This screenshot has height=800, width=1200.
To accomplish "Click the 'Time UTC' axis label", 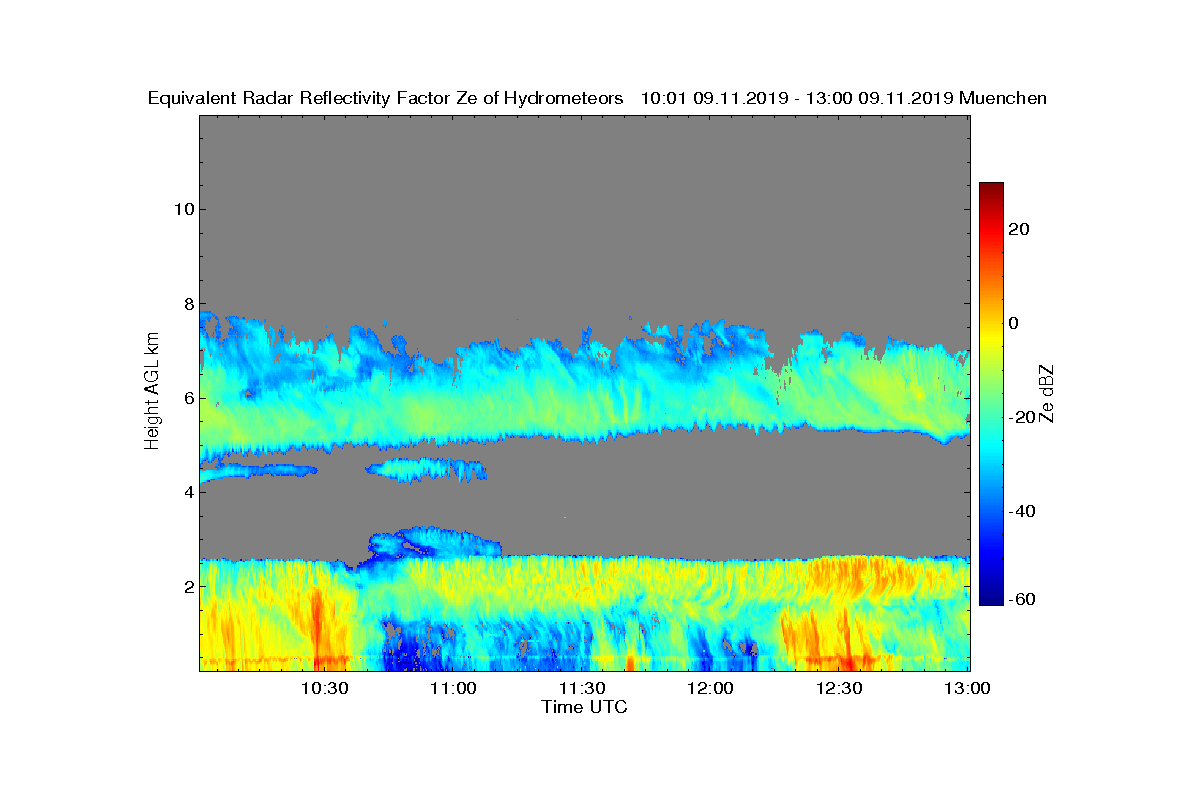I will pos(585,707).
